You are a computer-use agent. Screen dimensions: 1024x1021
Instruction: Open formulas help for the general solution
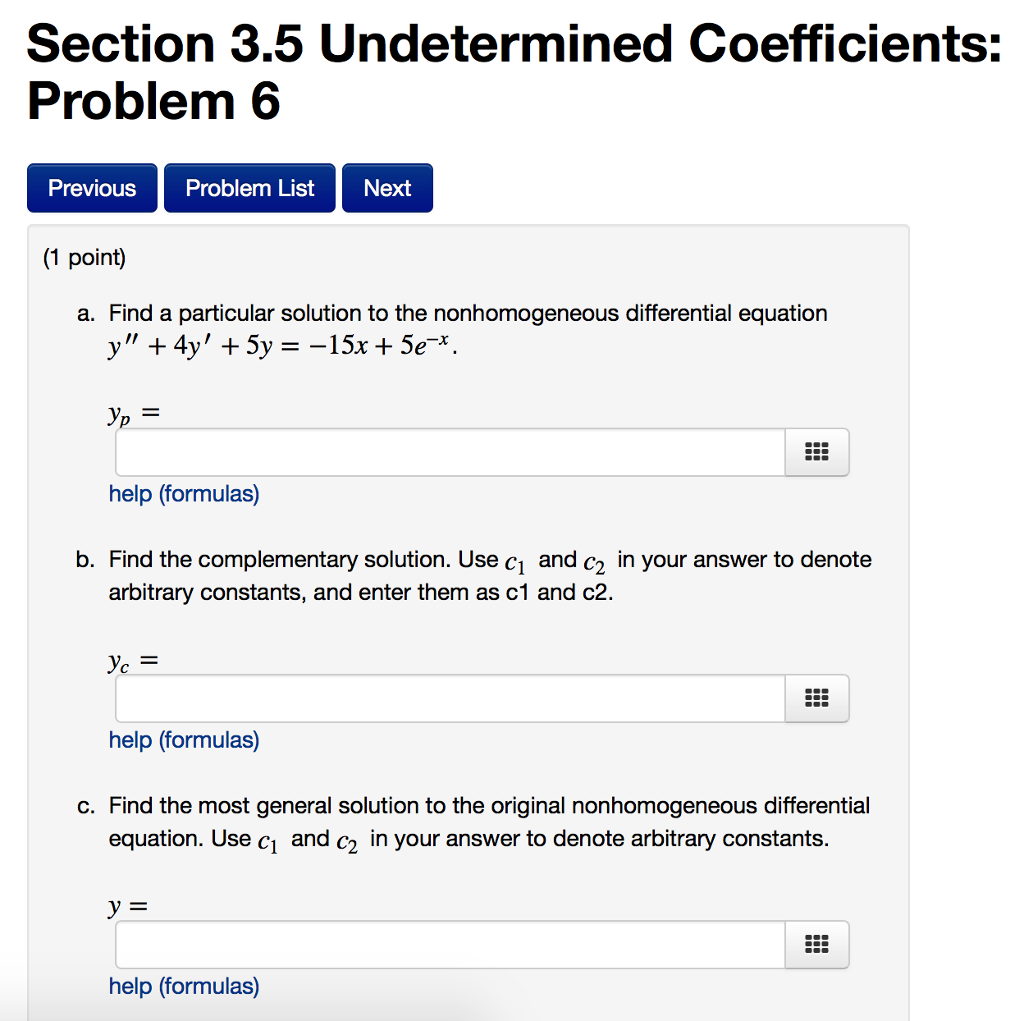(x=183, y=986)
